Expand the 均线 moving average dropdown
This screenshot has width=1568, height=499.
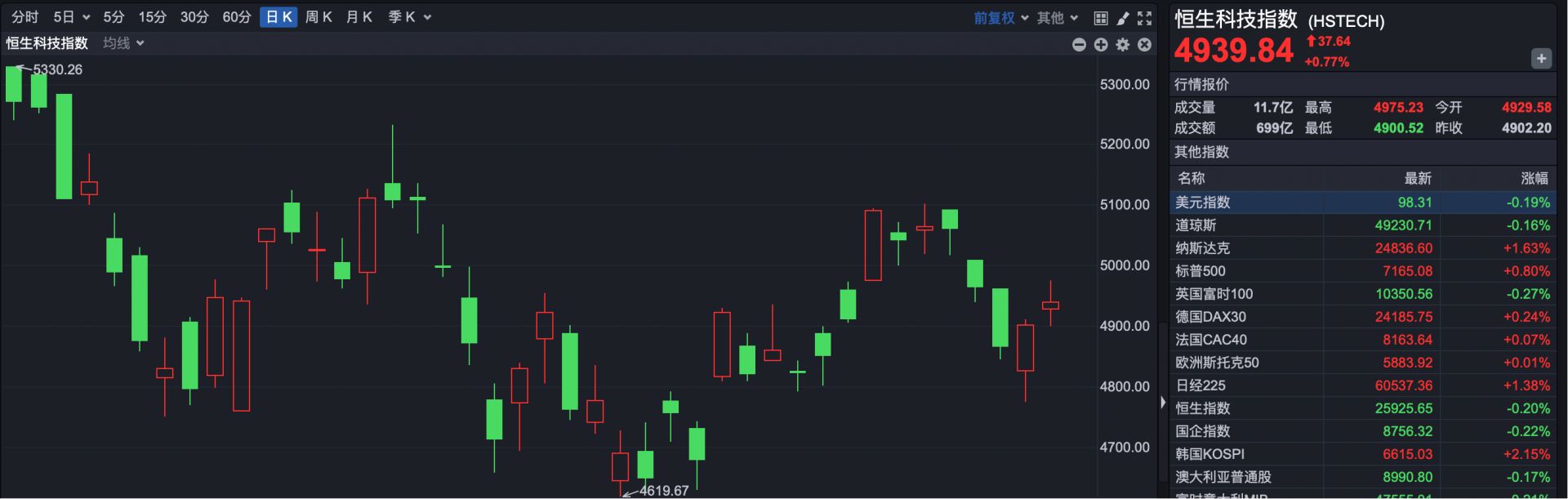click(x=124, y=43)
